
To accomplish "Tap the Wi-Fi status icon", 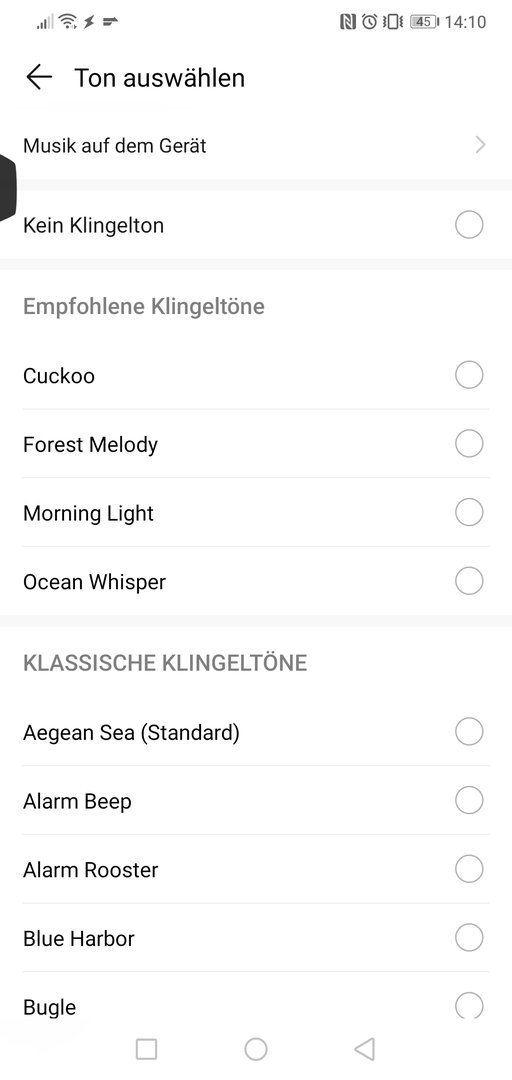I will coord(68,22).
